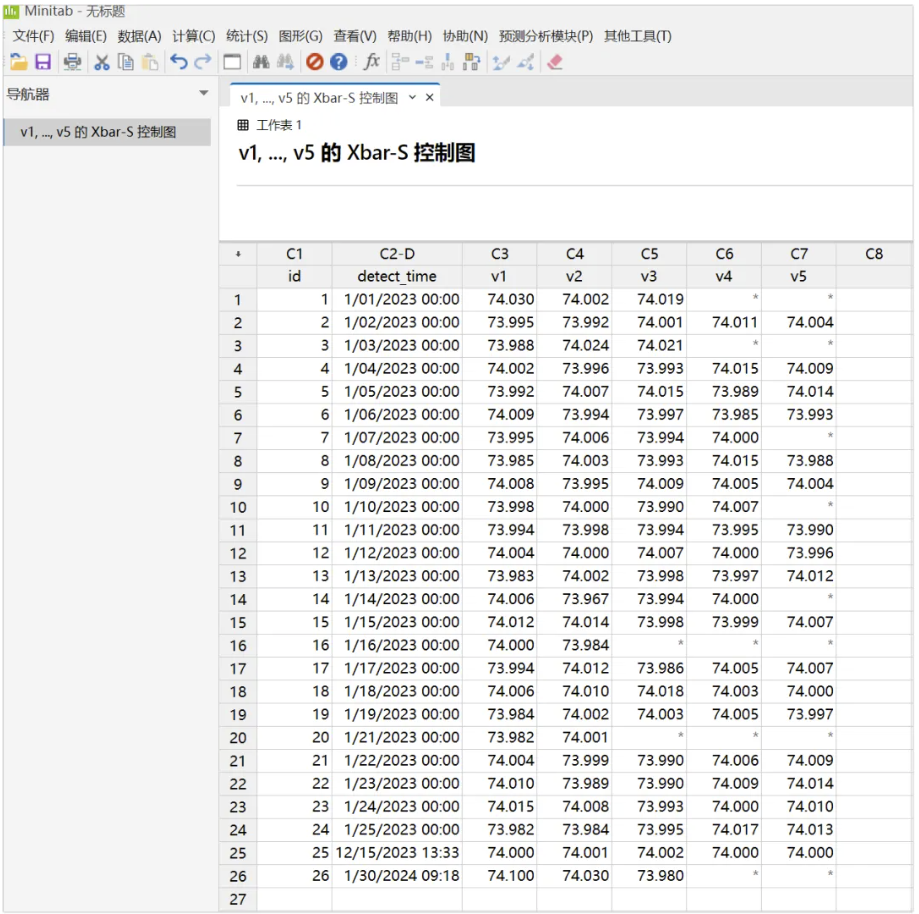Image resolution: width=919 pixels, height=914 pixels.
Task: Undo the last action with the toolbar arrow
Action: [x=178, y=62]
